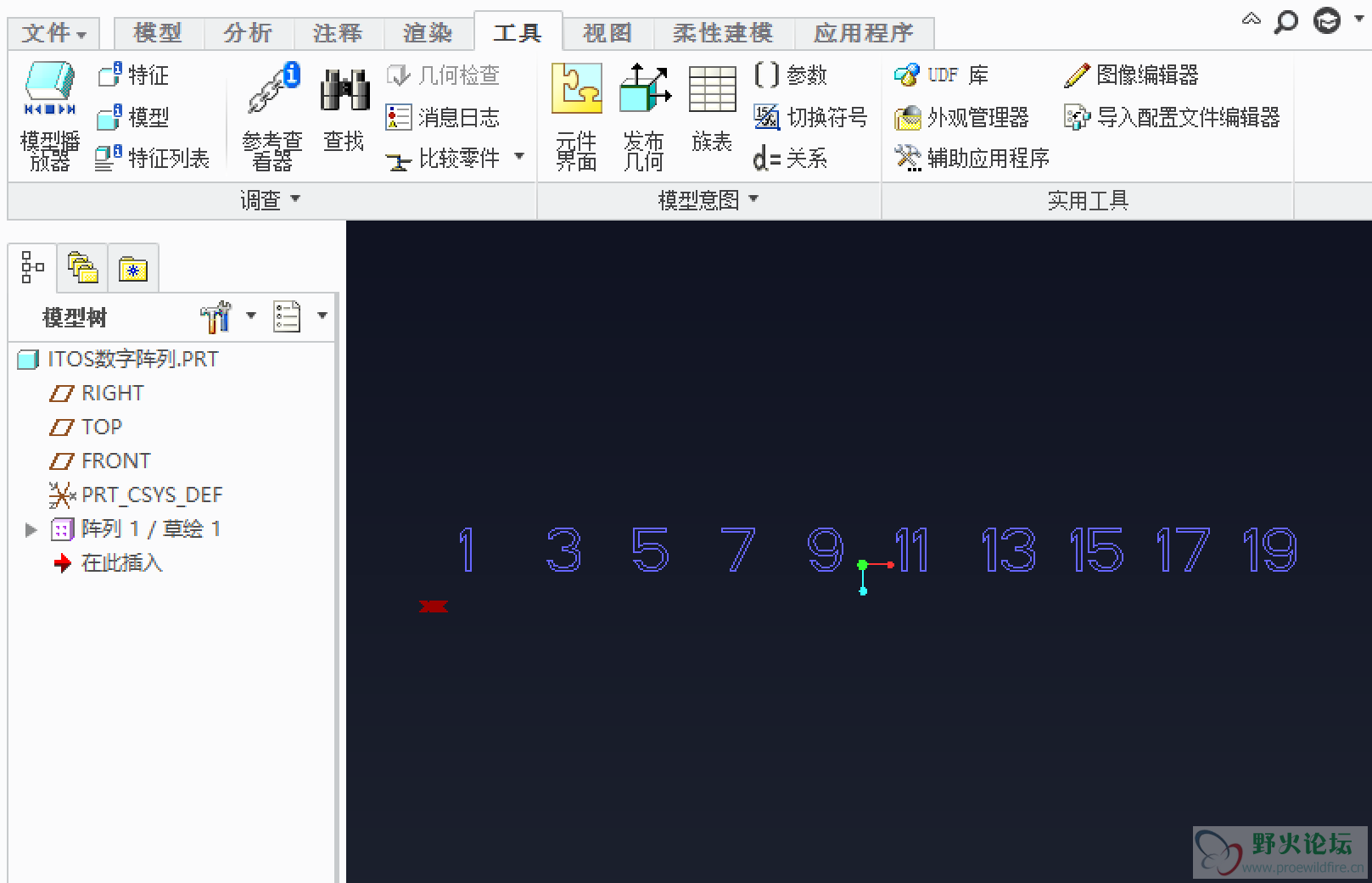Open the UDF 库 library
The image size is (1372, 883).
(942, 75)
